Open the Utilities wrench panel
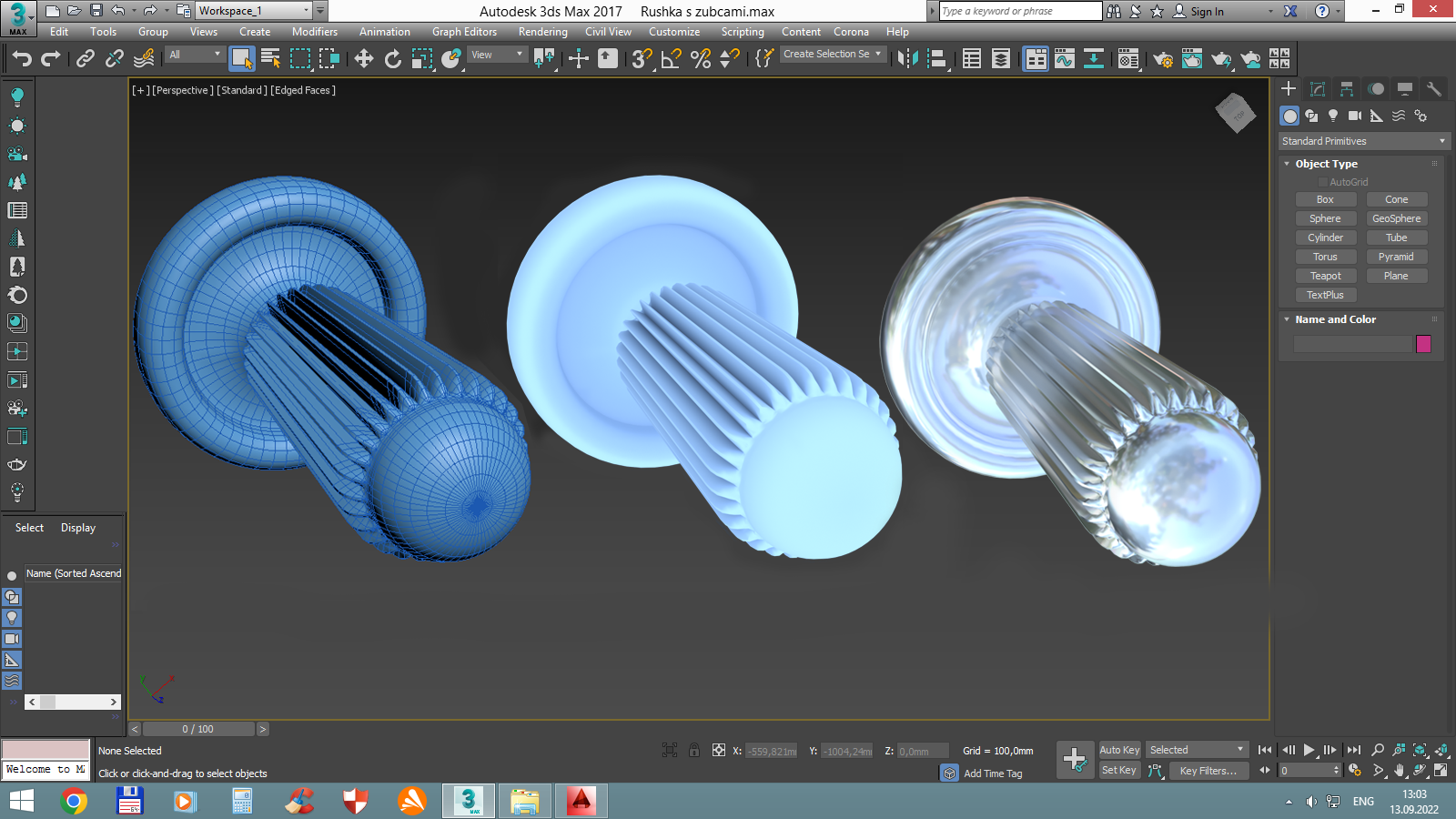 pos(1434,88)
